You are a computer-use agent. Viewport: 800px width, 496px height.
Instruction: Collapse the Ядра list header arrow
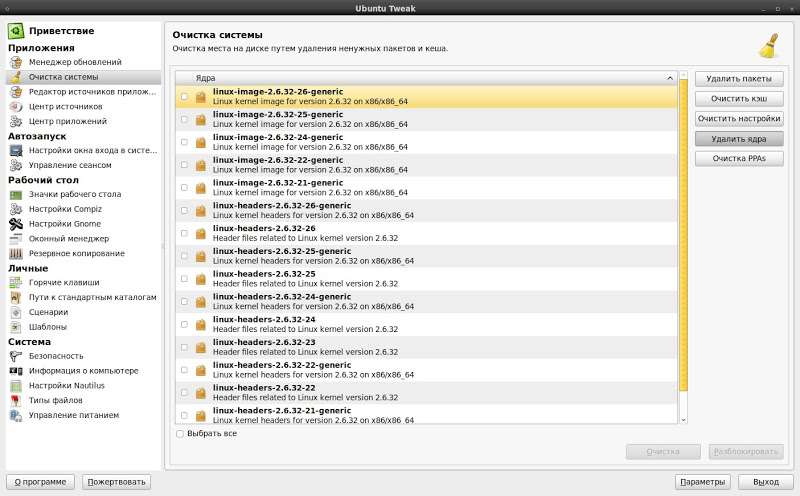coord(669,78)
